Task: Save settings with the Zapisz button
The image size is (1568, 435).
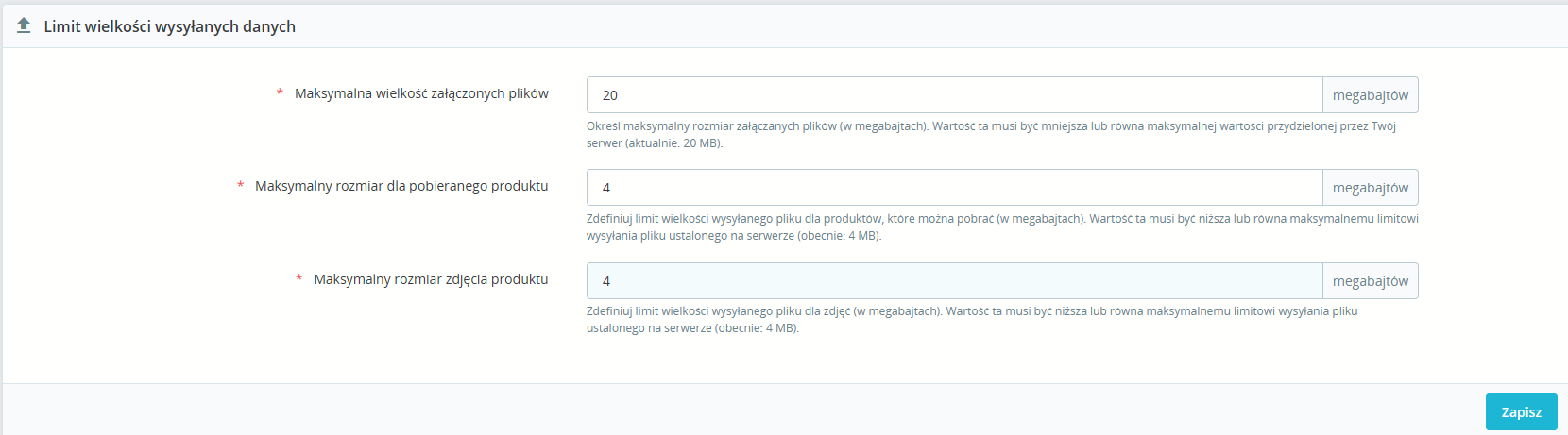Action: tap(1521, 412)
